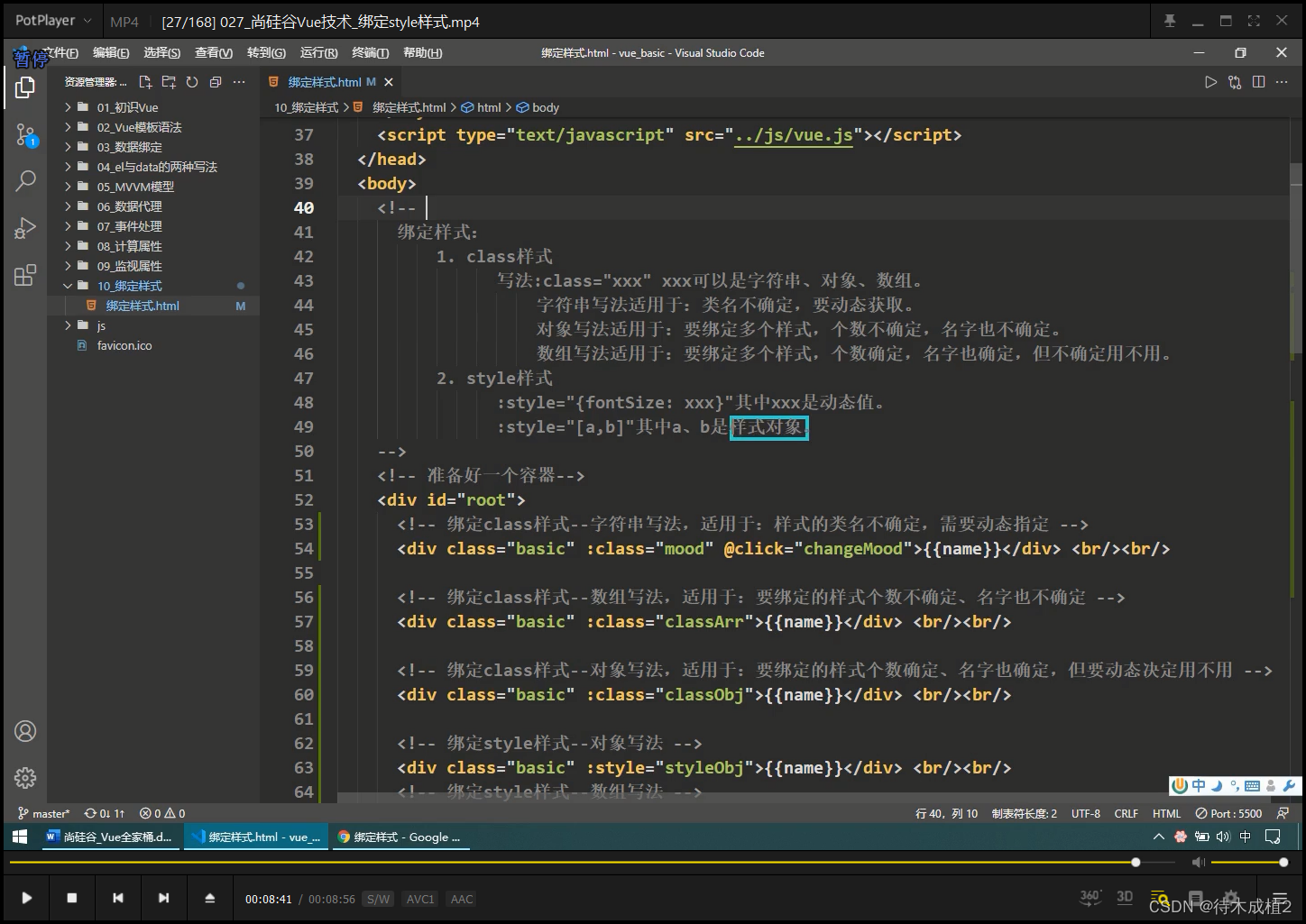Click PotPlayer play button

26,898
